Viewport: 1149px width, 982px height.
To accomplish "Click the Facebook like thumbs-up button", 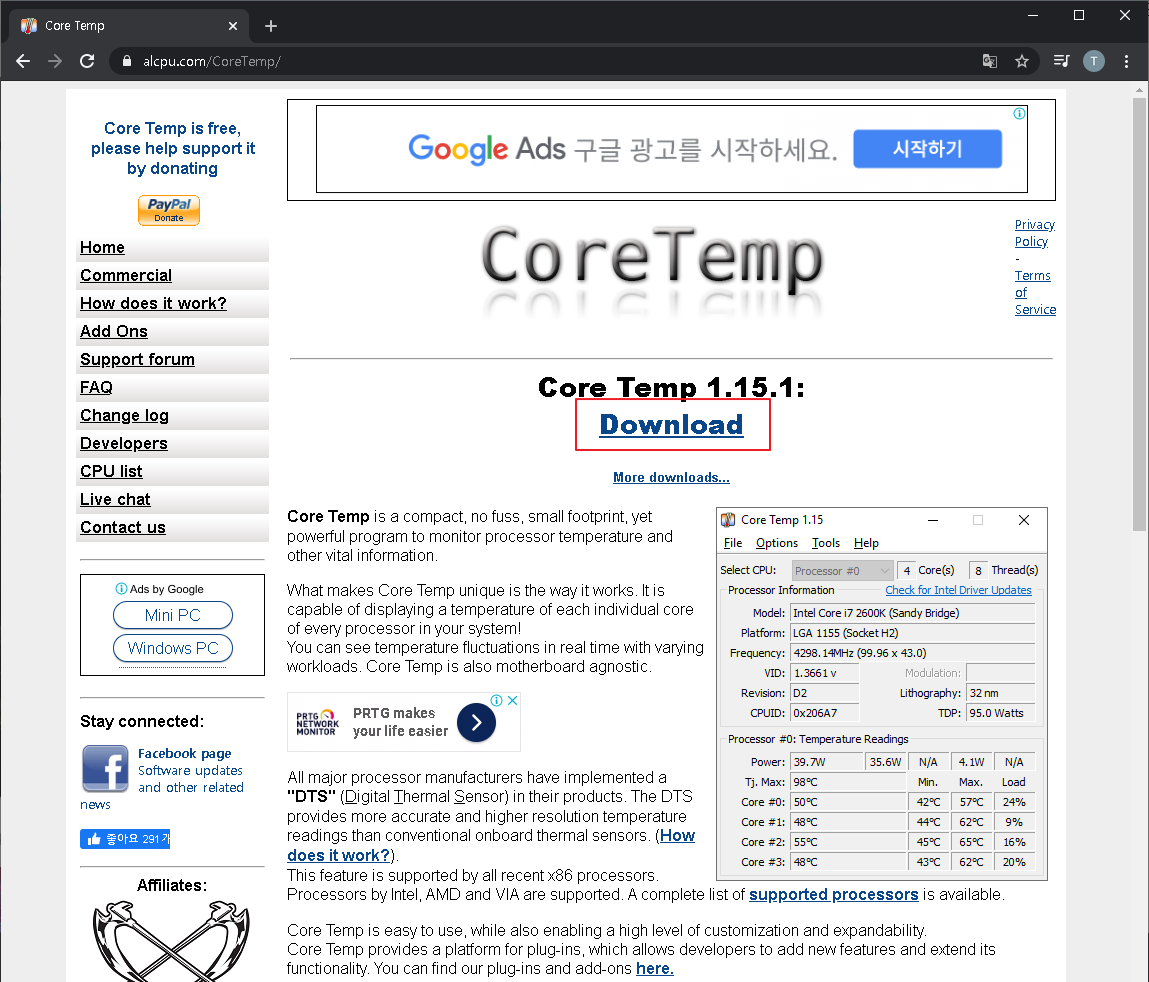I will coord(125,839).
